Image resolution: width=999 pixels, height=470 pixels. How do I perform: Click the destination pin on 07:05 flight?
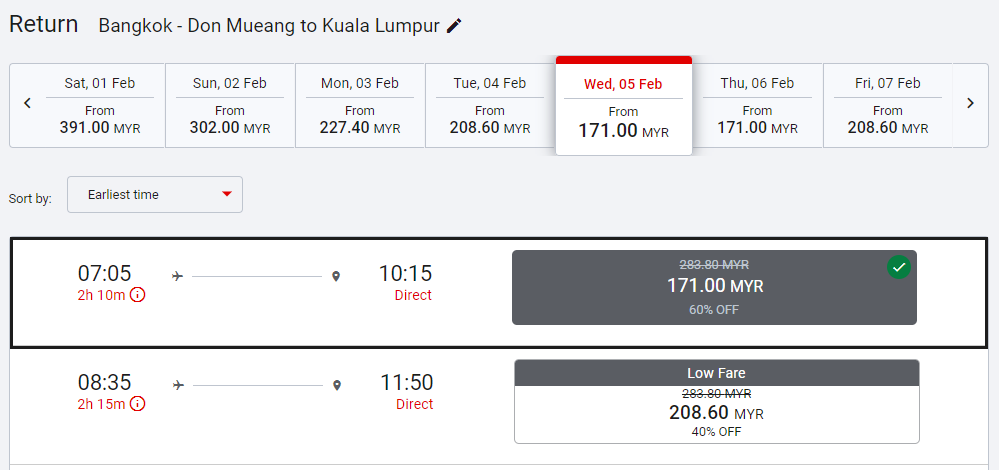click(x=336, y=275)
